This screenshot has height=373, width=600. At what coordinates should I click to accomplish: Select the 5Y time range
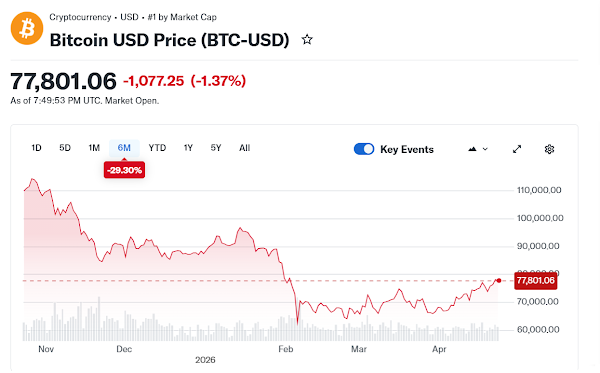coord(216,148)
